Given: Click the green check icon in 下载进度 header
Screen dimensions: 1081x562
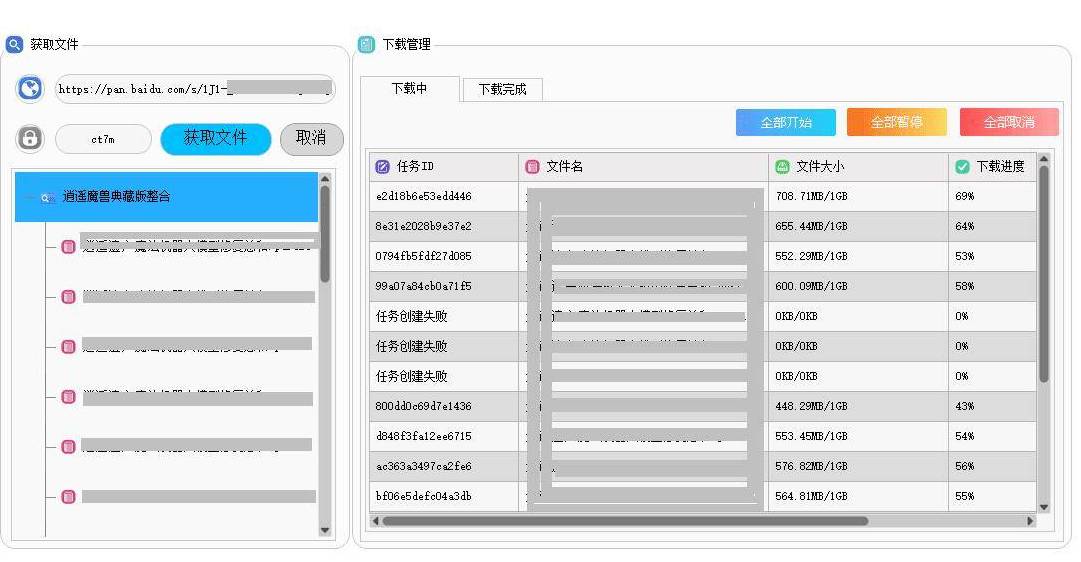Looking at the screenshot, I should point(962,166).
